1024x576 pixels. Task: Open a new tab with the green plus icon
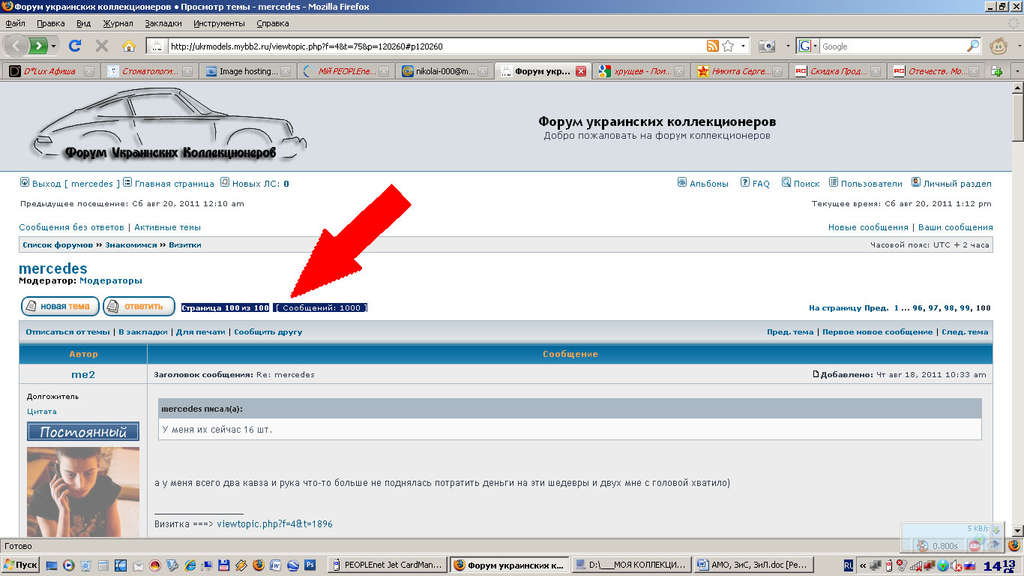997,71
